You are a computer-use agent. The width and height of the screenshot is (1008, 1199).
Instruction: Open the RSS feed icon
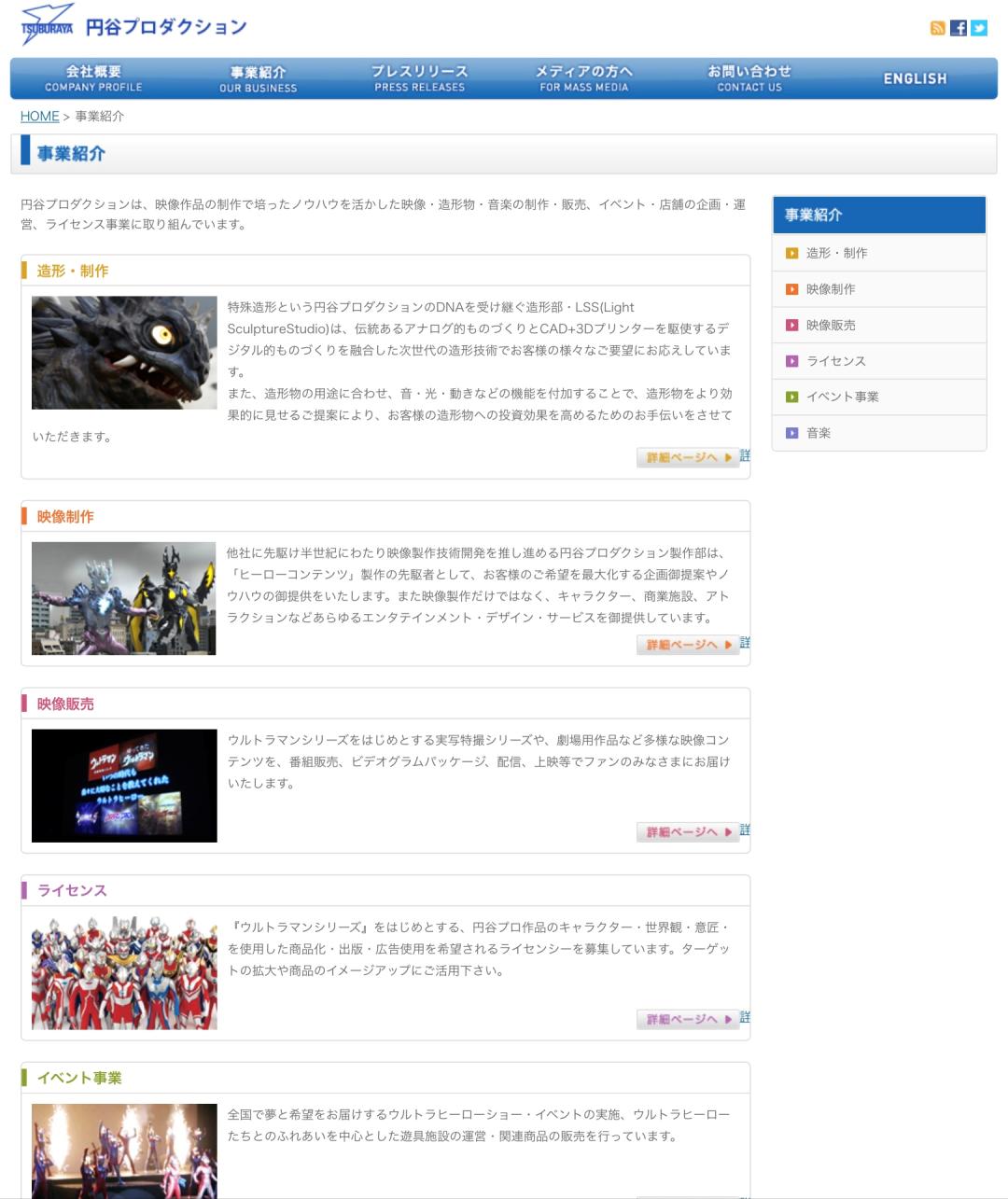[x=937, y=28]
